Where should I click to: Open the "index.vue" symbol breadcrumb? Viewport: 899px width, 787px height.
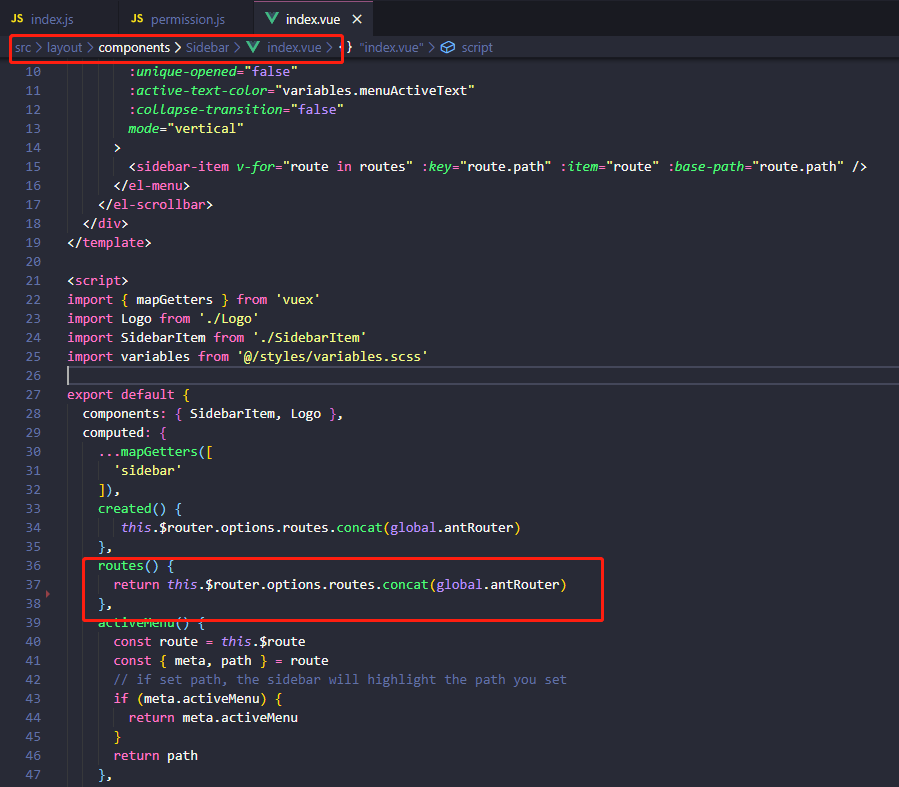[x=391, y=48]
